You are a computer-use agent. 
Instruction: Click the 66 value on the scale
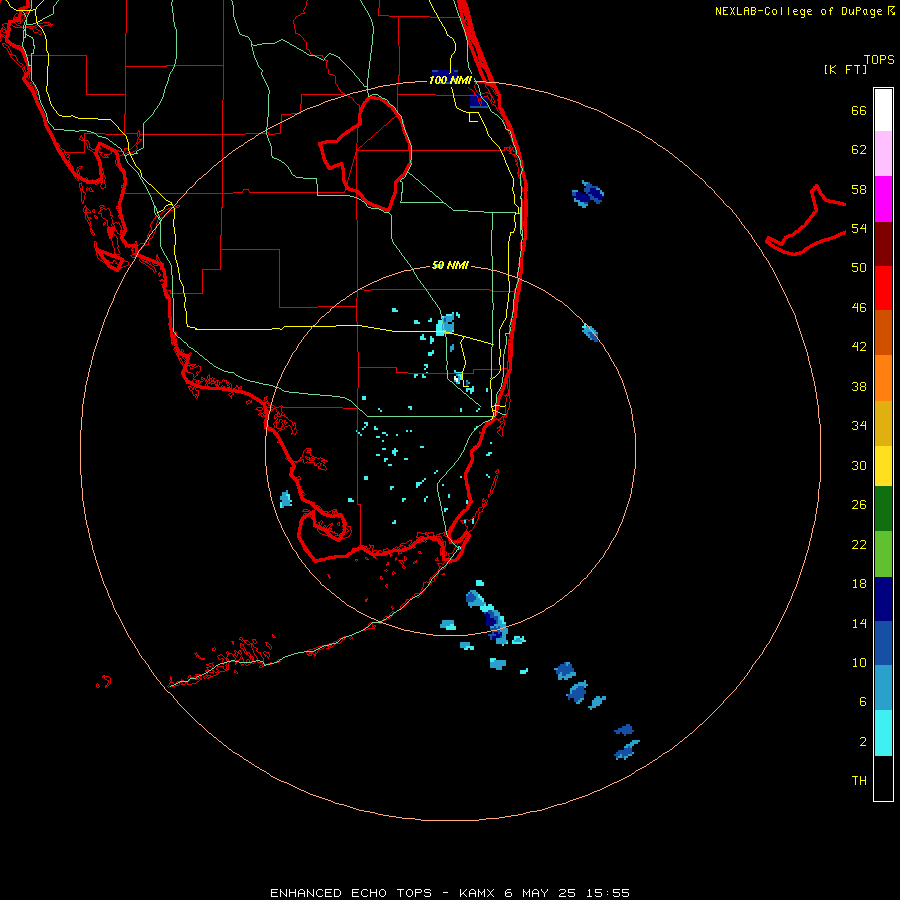point(859,111)
